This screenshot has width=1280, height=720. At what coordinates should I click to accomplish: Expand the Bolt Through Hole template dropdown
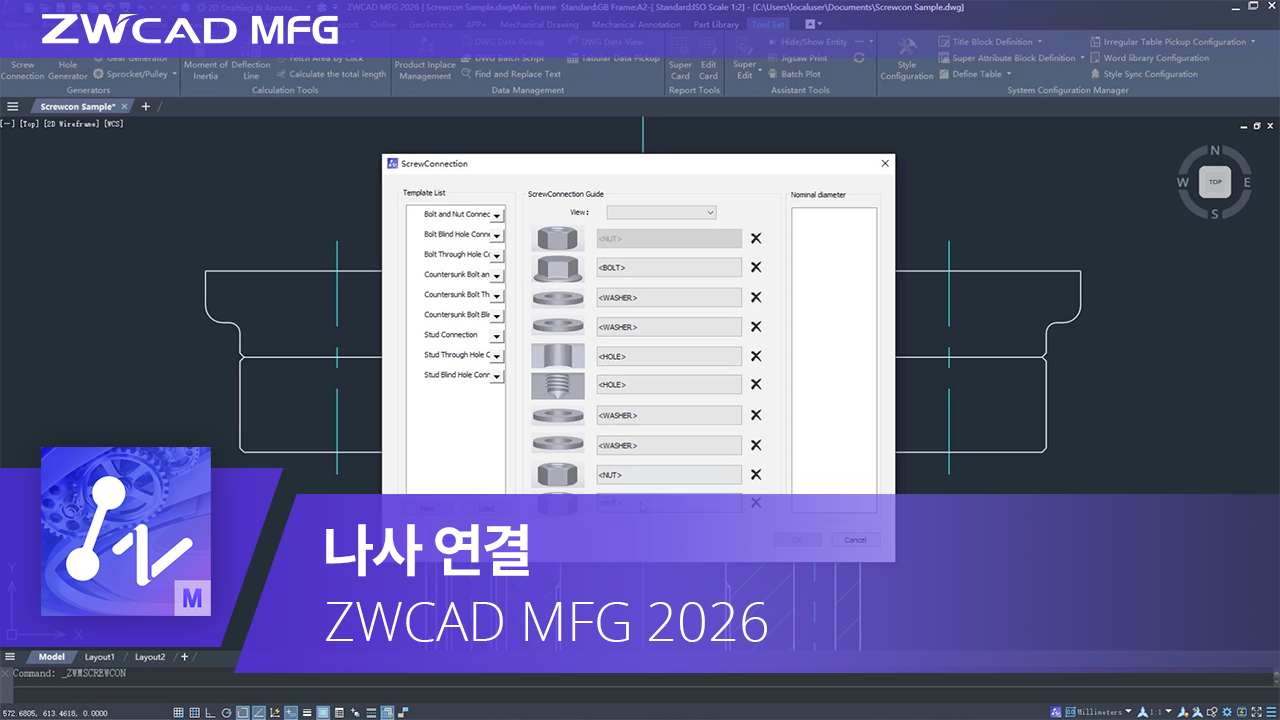[x=497, y=255]
